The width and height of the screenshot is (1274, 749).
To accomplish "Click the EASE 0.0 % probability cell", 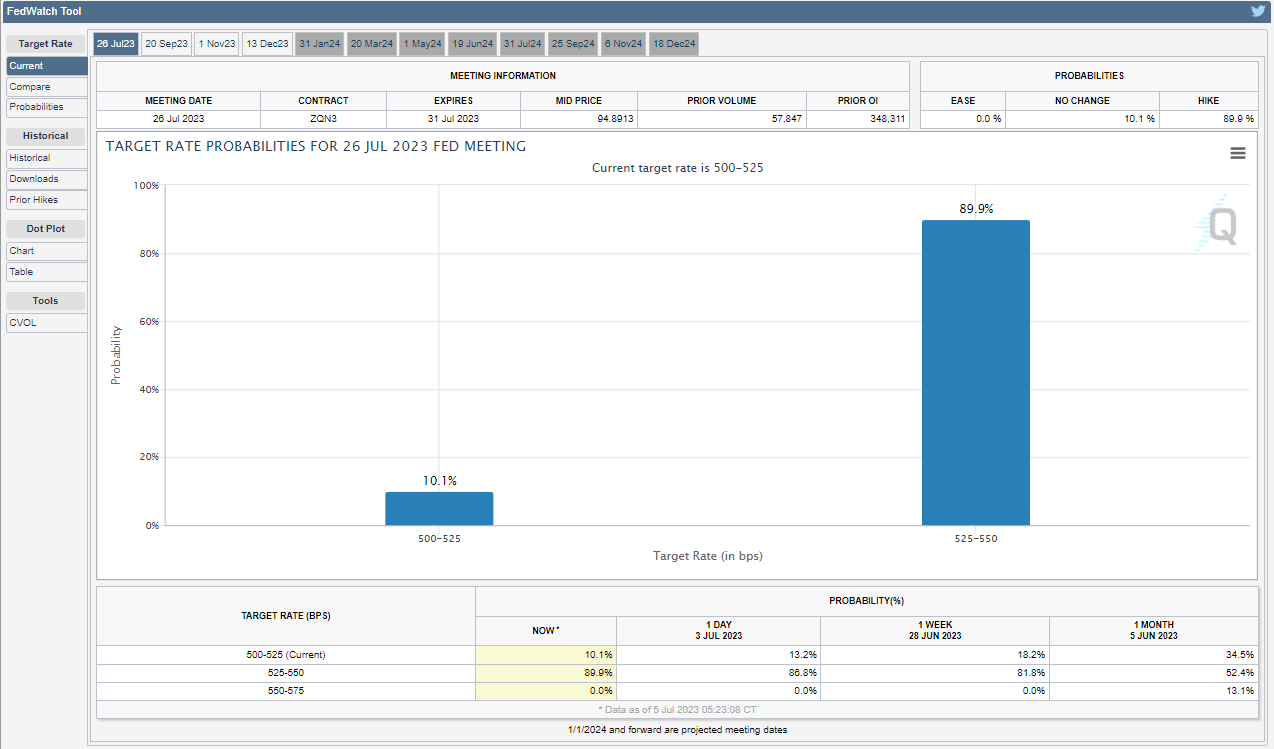I will [963, 119].
